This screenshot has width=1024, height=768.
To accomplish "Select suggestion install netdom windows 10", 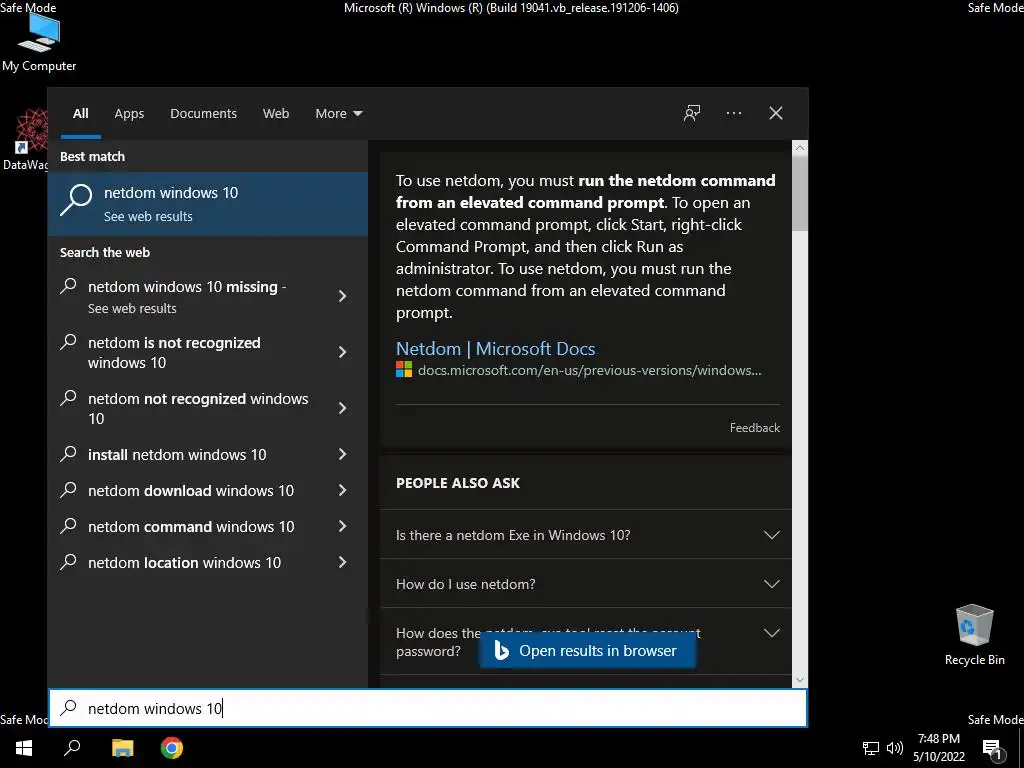I will pos(187,455).
